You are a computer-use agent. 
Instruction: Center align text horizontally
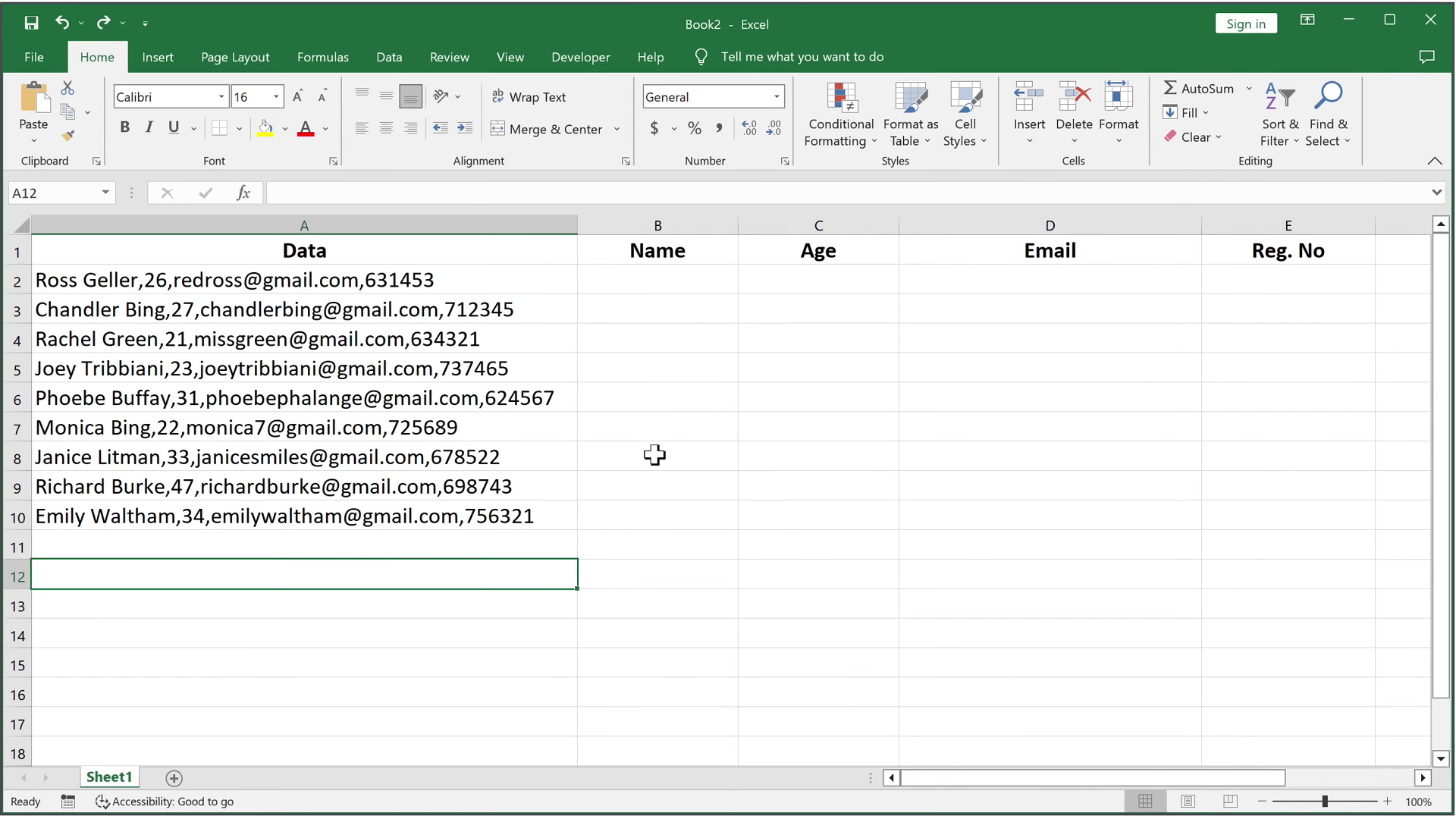[386, 129]
